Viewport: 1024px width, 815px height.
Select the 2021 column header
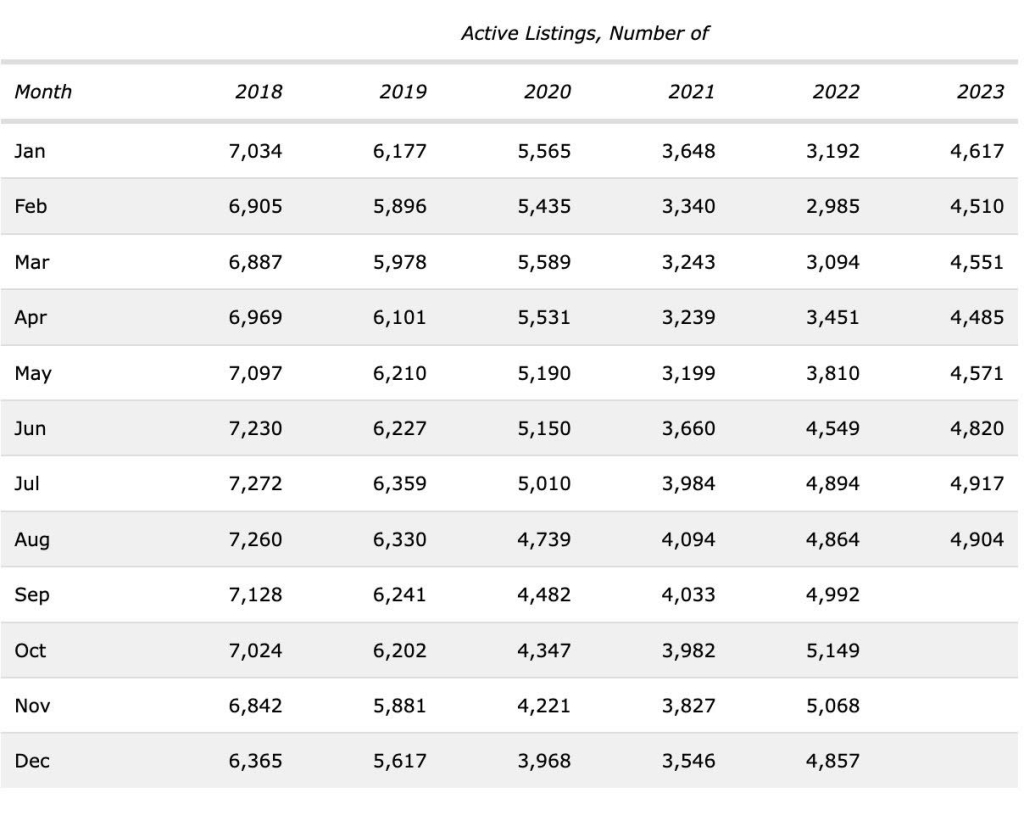pyautogui.click(x=691, y=92)
